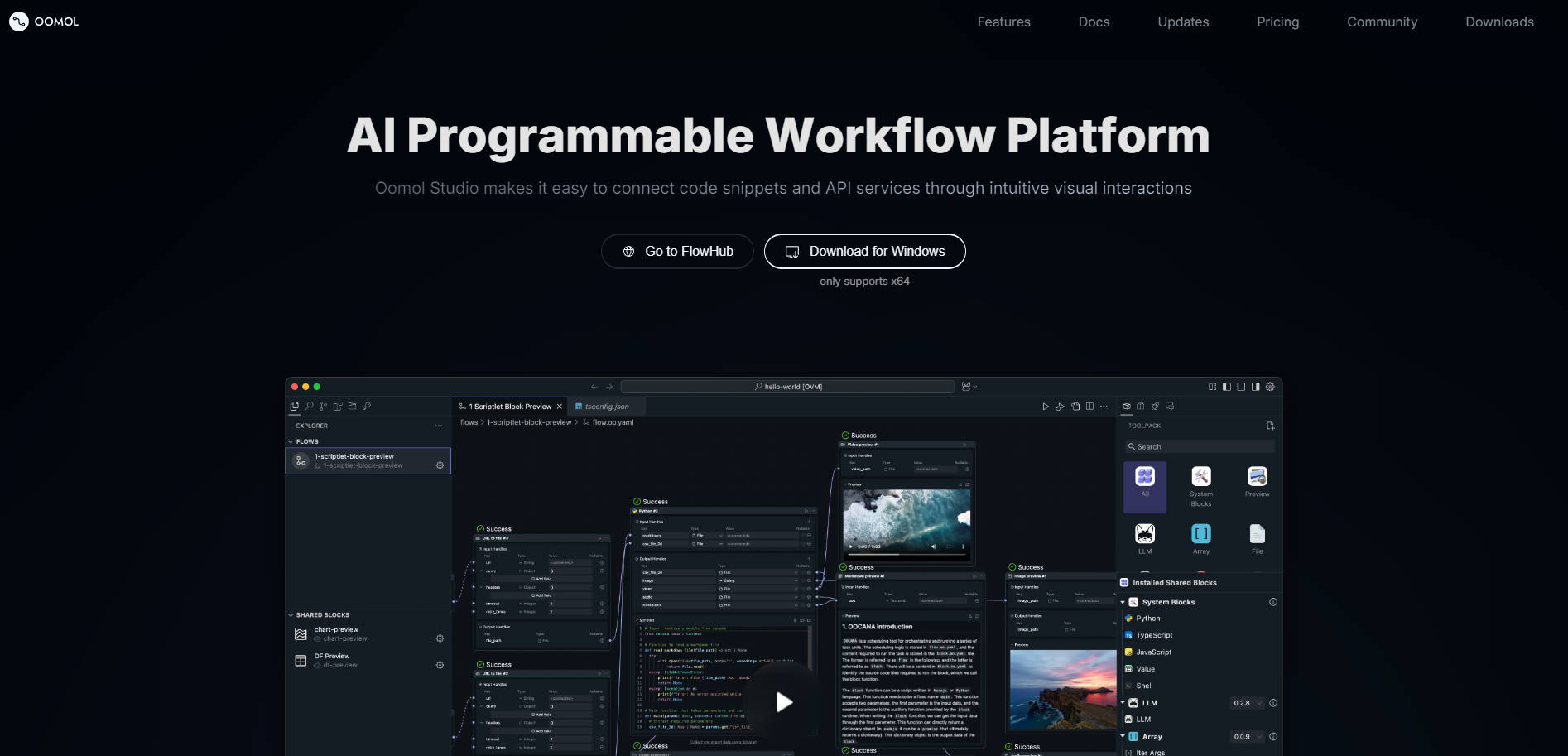The width and height of the screenshot is (1568, 756).
Task: Collapse the System Blocks tree group
Action: [x=1123, y=603]
